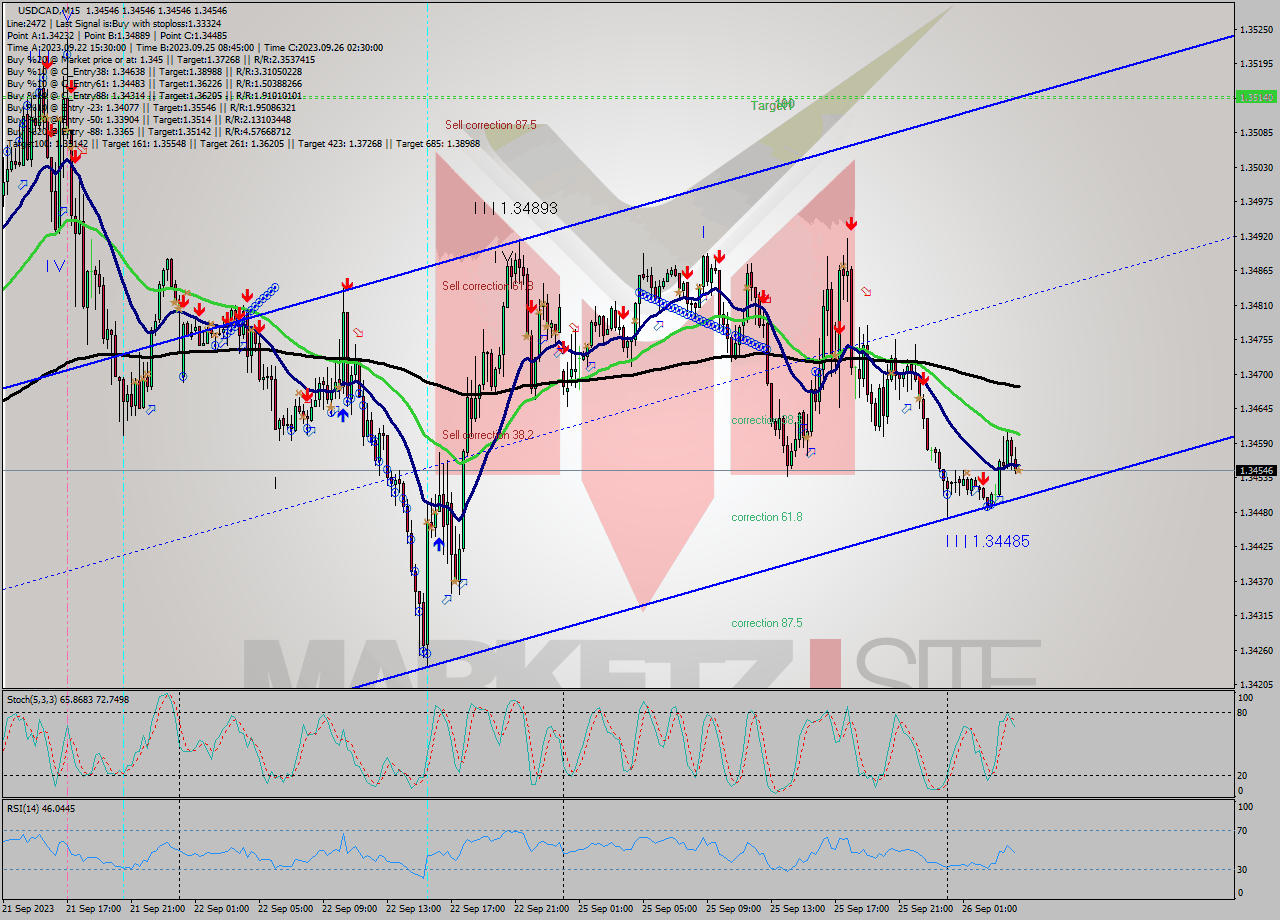1280x920 pixels.
Task: Click the 1.34260 price axis value
Action: tap(1255, 650)
